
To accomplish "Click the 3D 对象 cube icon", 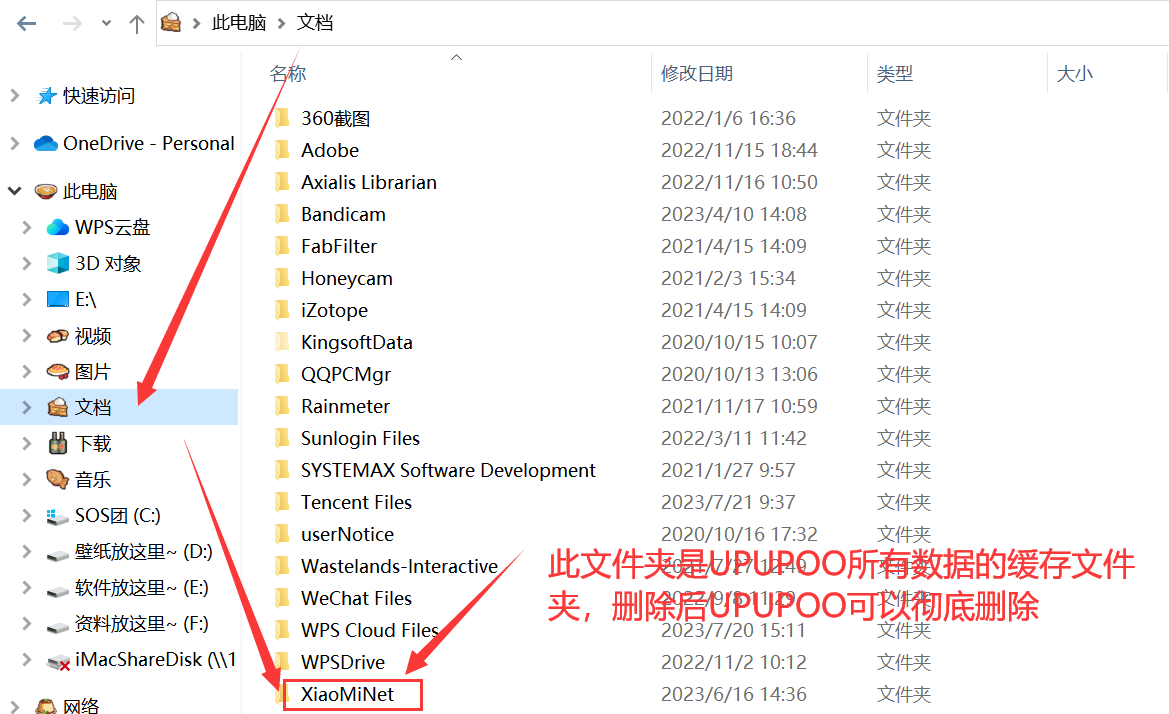I will (58, 264).
